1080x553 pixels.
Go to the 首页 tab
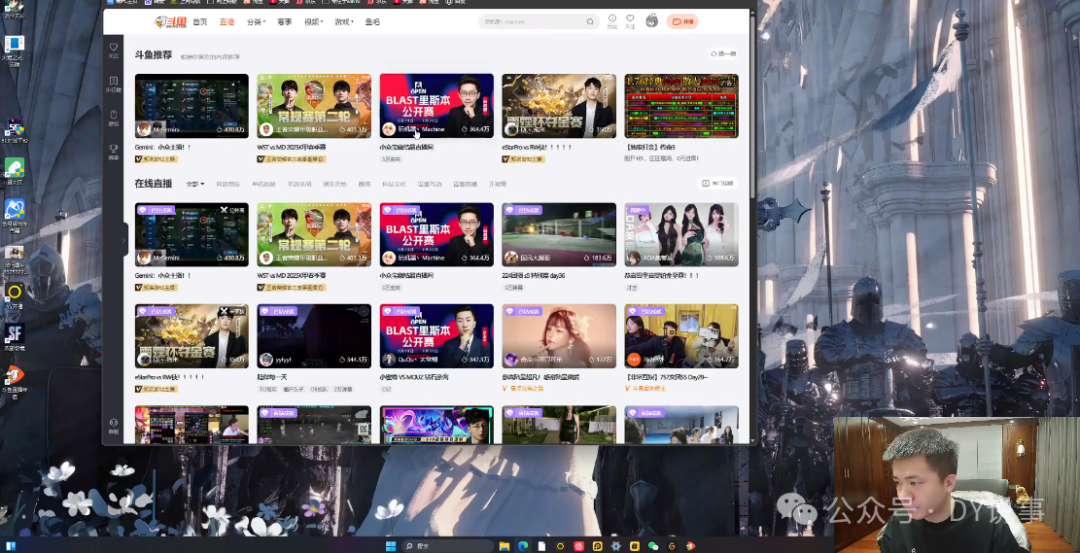[200, 22]
